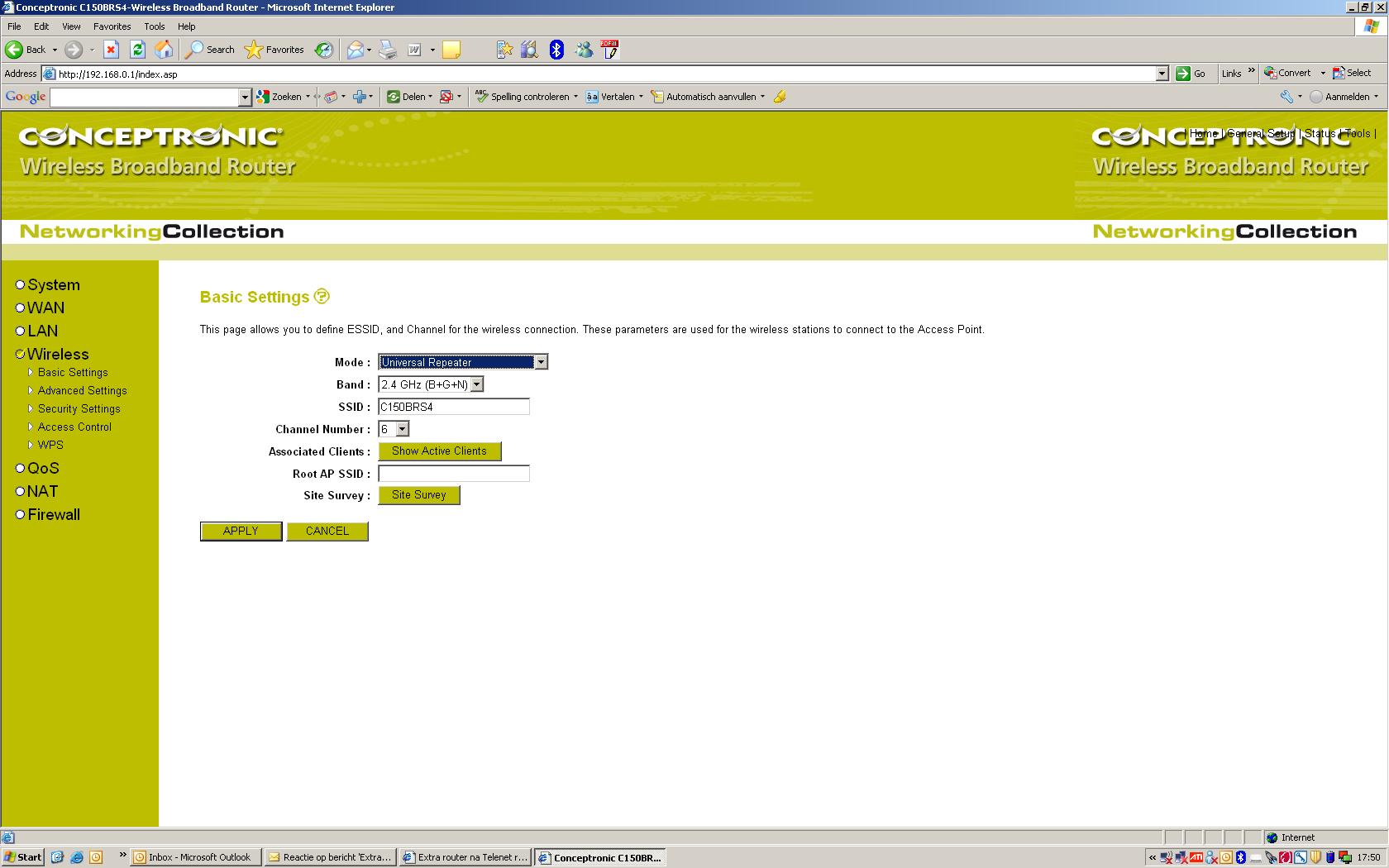This screenshot has height=868, width=1389.
Task: Open the History icon in toolbar
Action: [324, 50]
